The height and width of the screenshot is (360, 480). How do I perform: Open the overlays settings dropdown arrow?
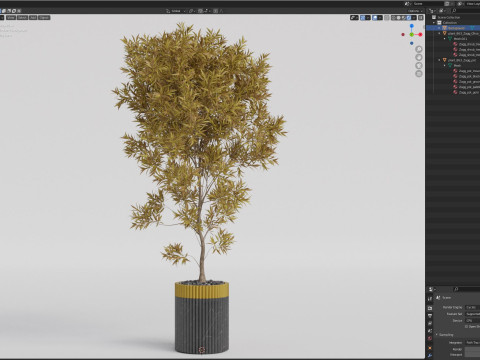pyautogui.click(x=380, y=18)
